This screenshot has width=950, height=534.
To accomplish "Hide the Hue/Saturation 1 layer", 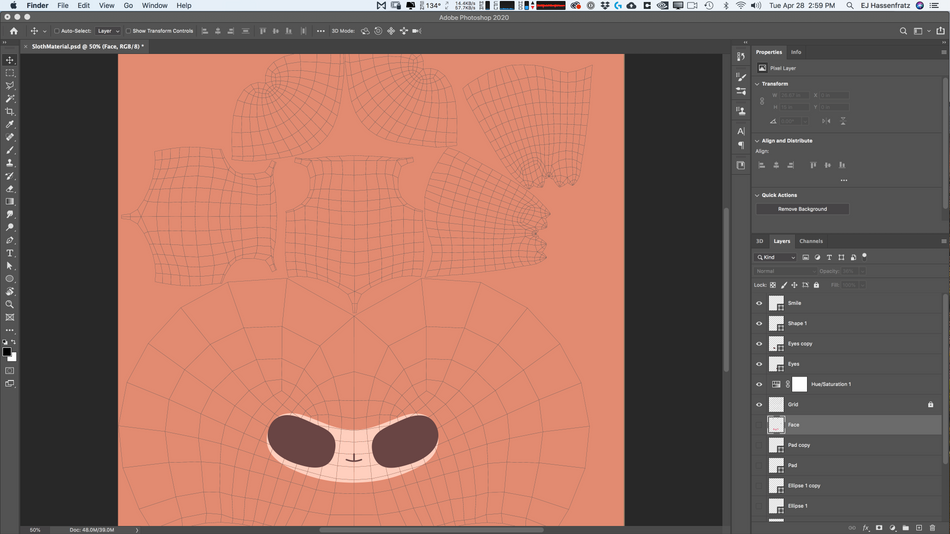I will click(759, 384).
